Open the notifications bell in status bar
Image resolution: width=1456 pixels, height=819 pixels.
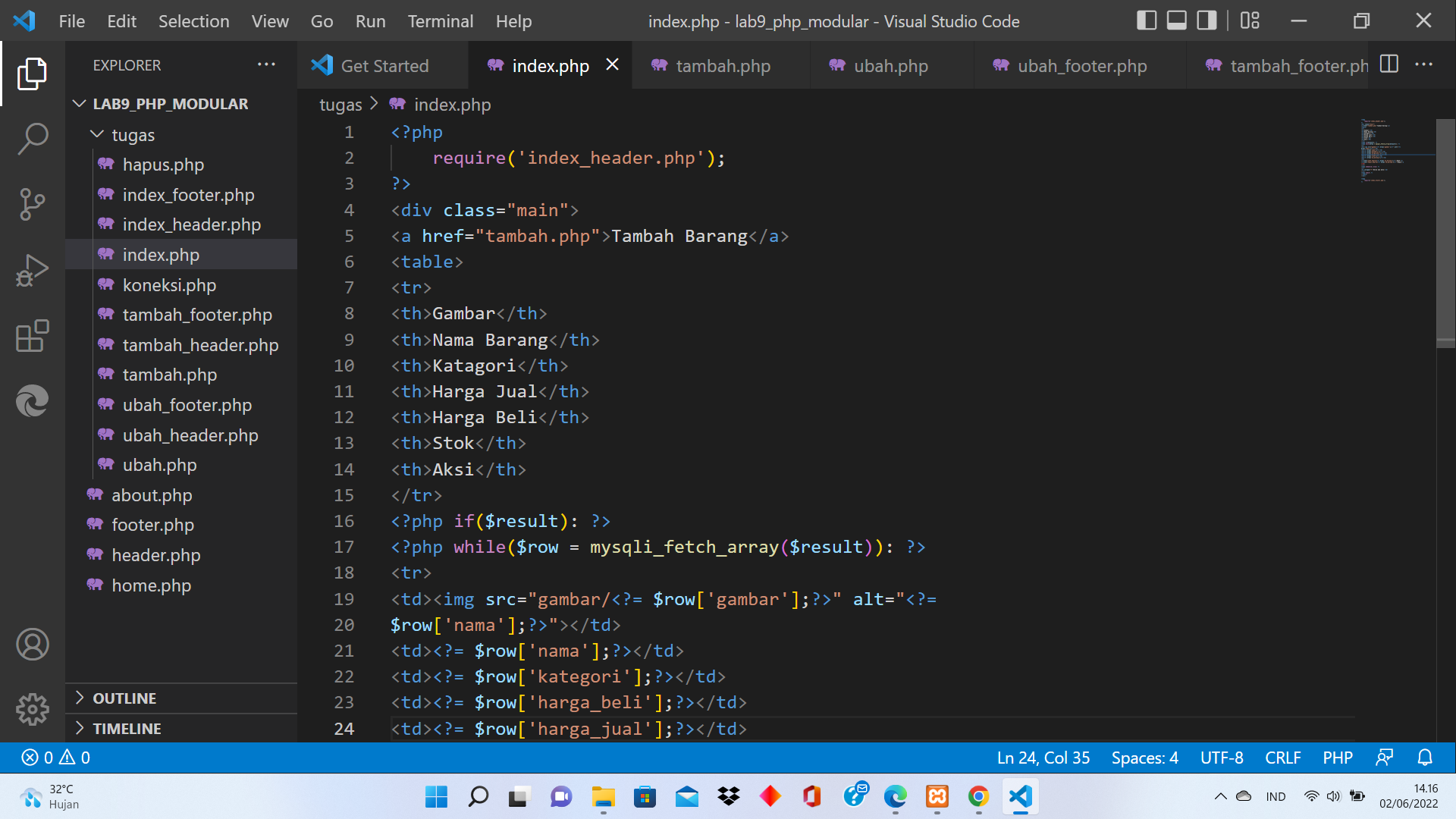click(x=1425, y=758)
